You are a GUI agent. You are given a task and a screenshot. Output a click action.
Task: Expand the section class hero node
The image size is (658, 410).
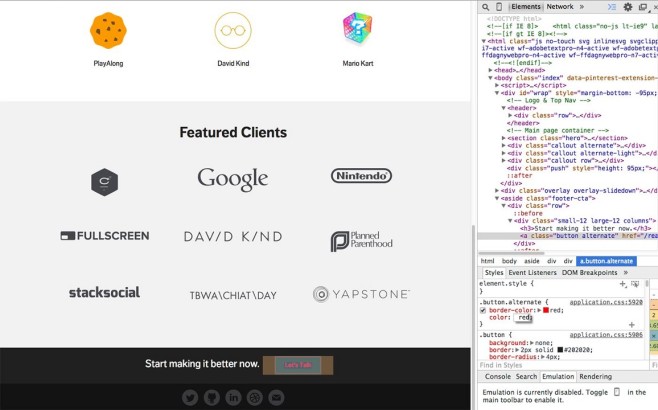click(504, 138)
